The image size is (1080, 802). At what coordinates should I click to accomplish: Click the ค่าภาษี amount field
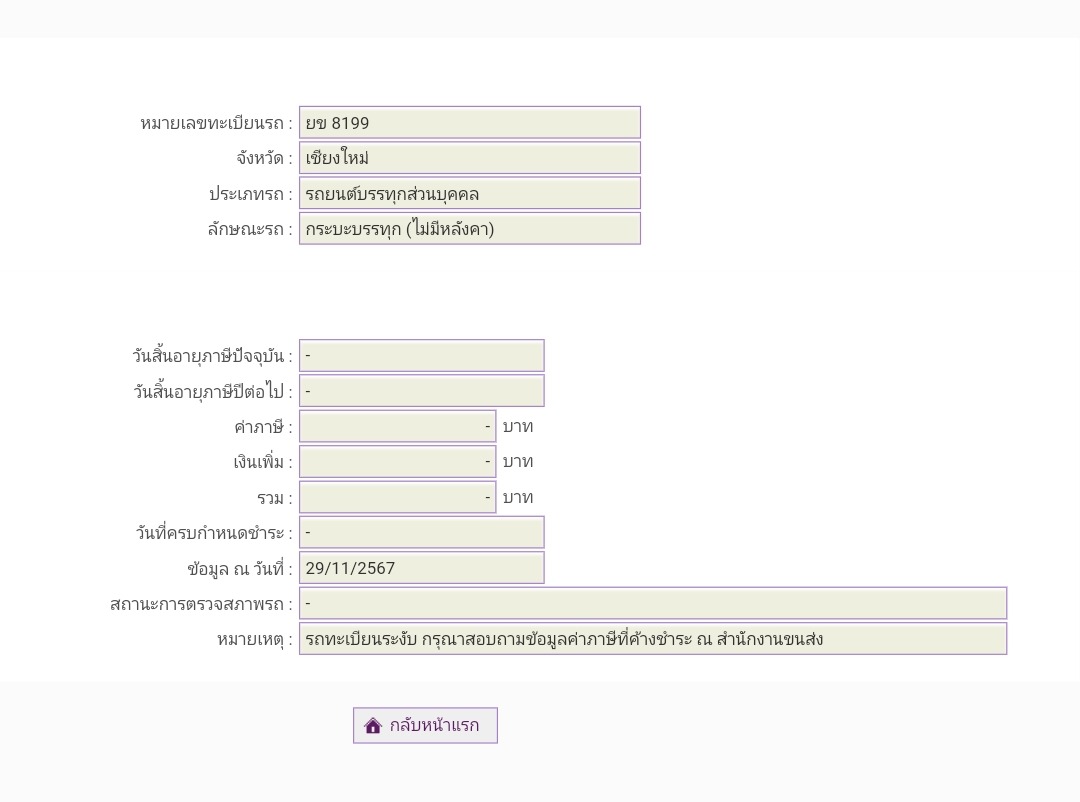click(x=397, y=427)
